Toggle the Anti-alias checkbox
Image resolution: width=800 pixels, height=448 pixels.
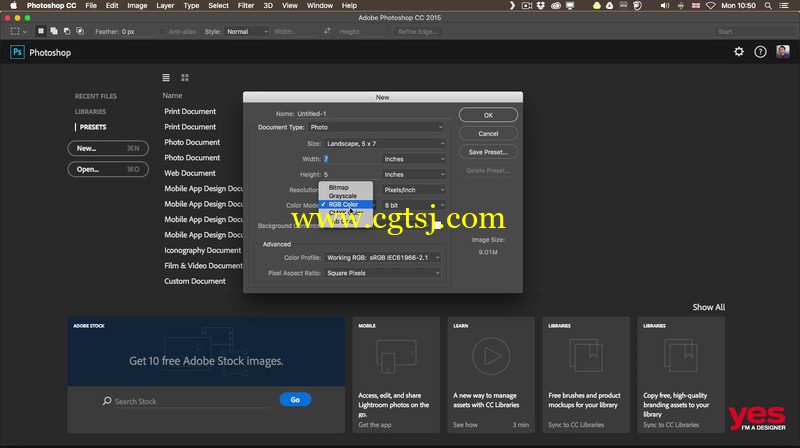[163, 32]
